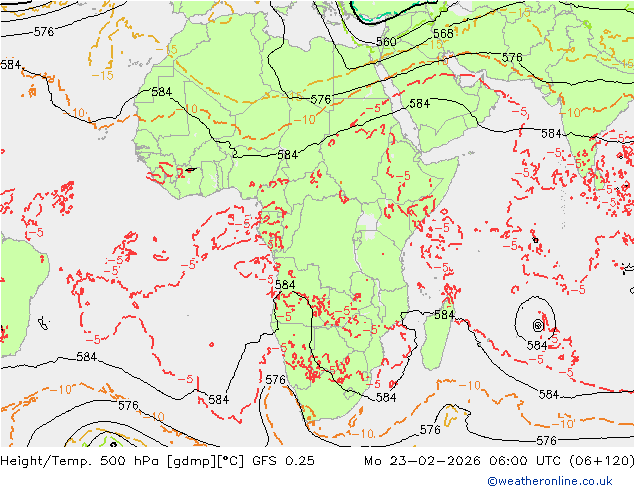This screenshot has width=634, height=490.
Task: Click the "GFS 0.25" model label
Action: 283,461
